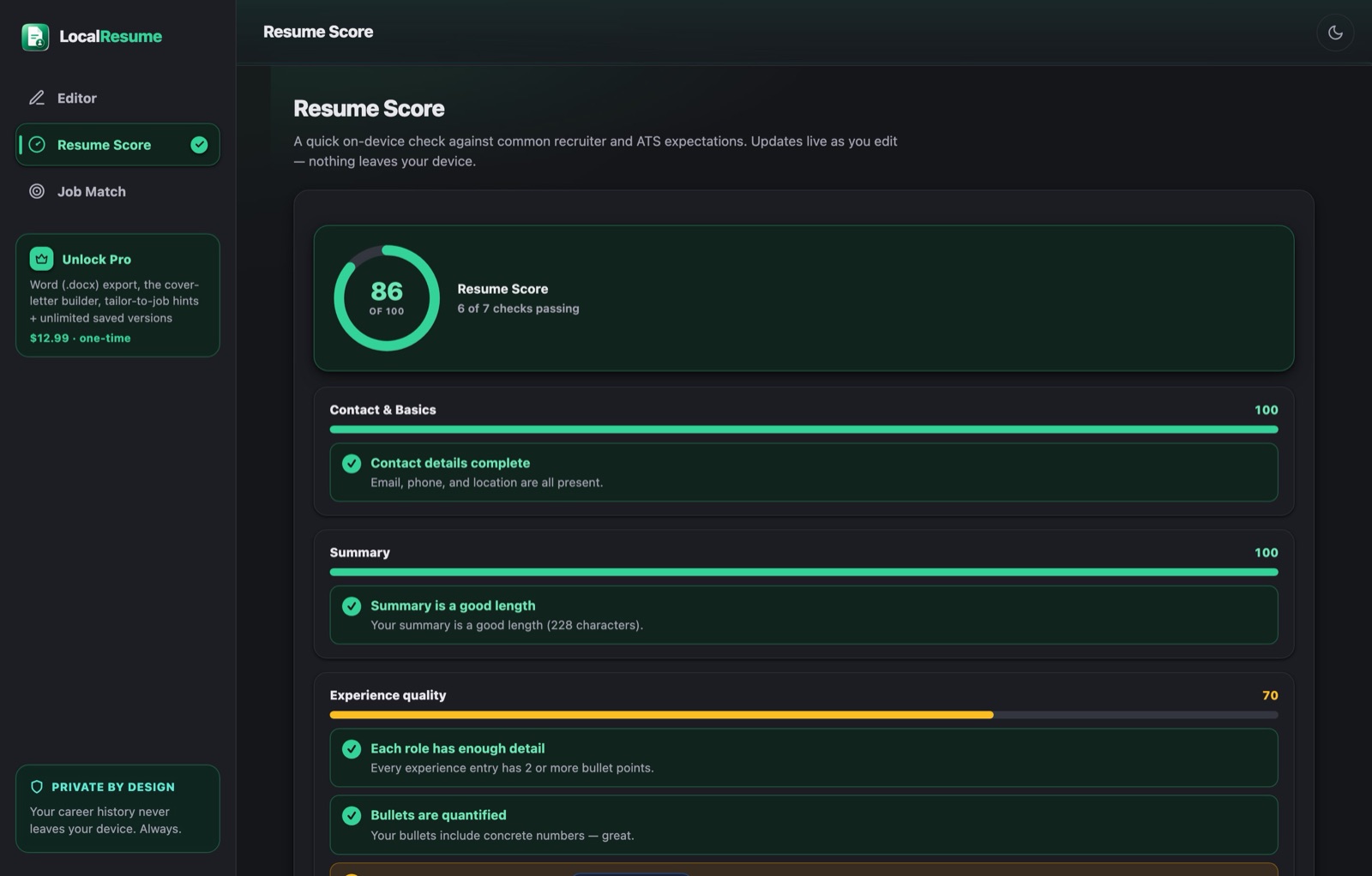Select Resume Score in sidebar

click(117, 145)
